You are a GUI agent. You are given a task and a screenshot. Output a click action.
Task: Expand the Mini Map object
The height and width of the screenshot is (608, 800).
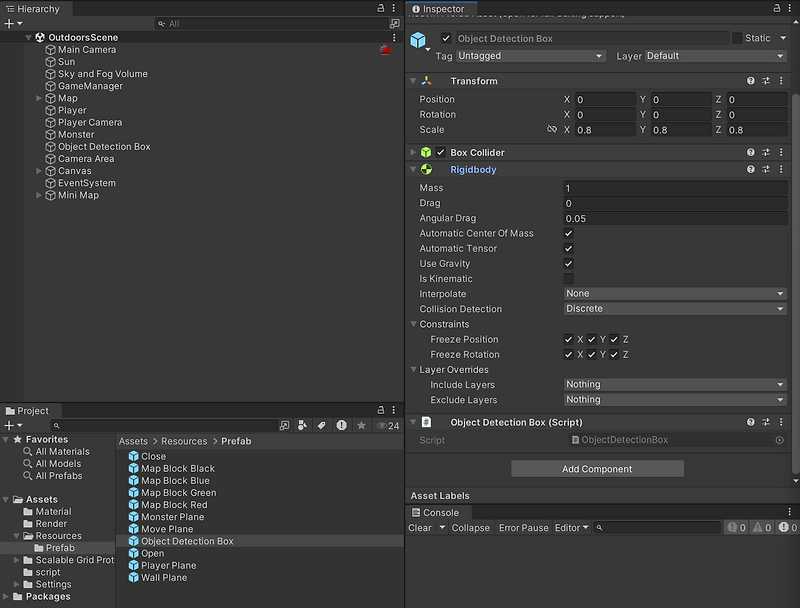click(38, 195)
